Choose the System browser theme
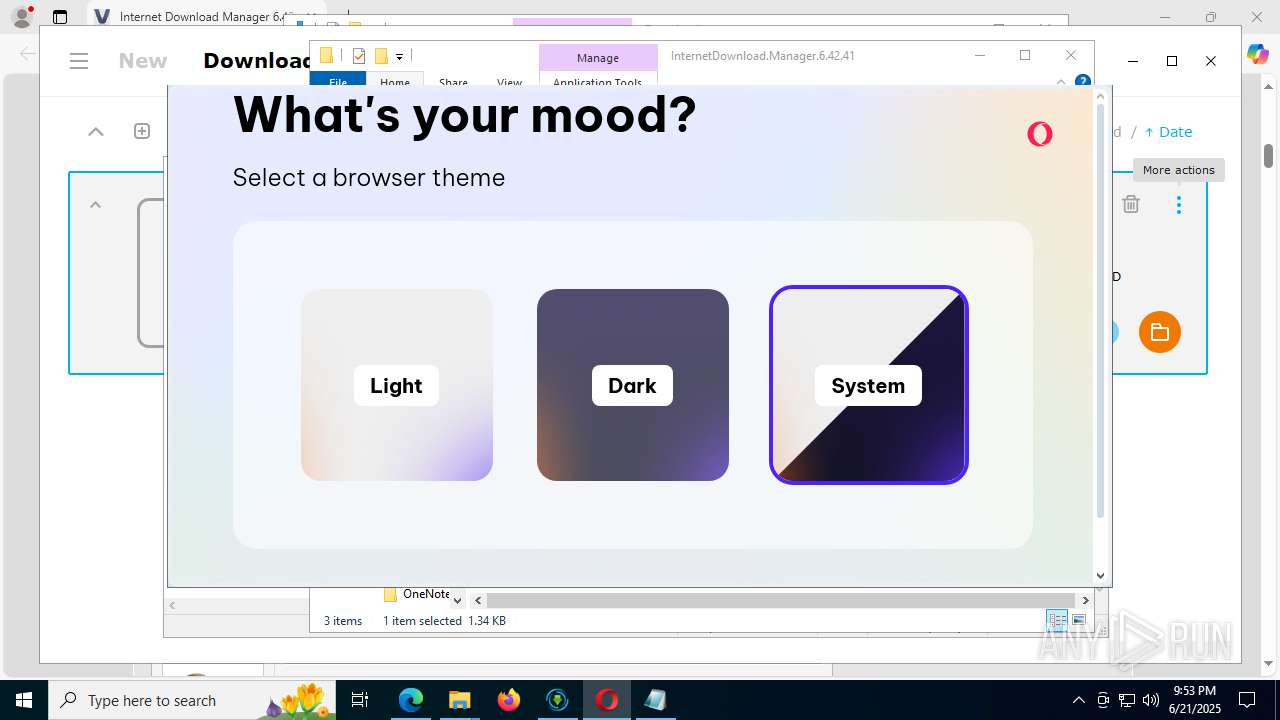Image resolution: width=1280 pixels, height=720 pixels. pyautogui.click(x=868, y=385)
